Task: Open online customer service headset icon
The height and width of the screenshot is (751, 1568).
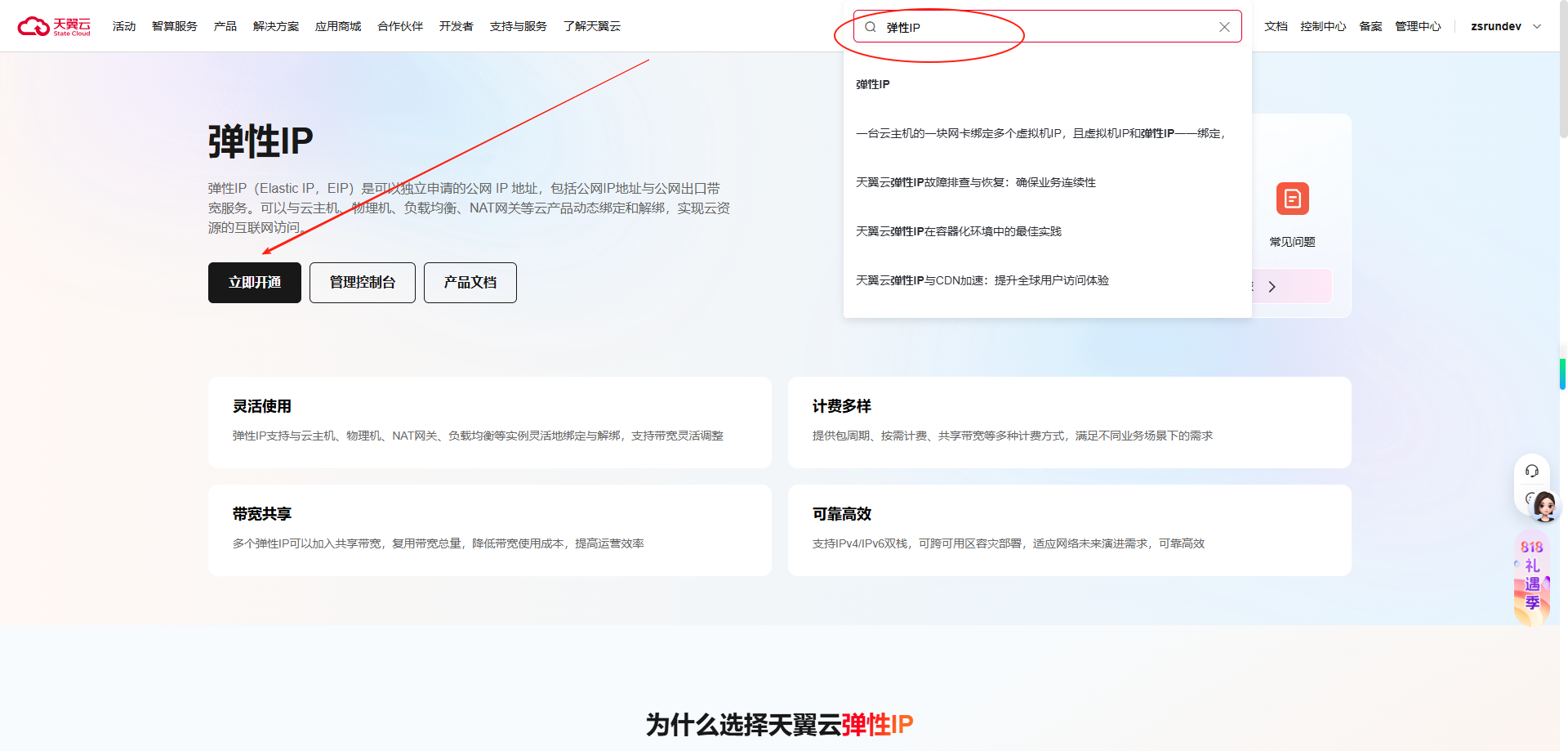Action: (x=1531, y=471)
